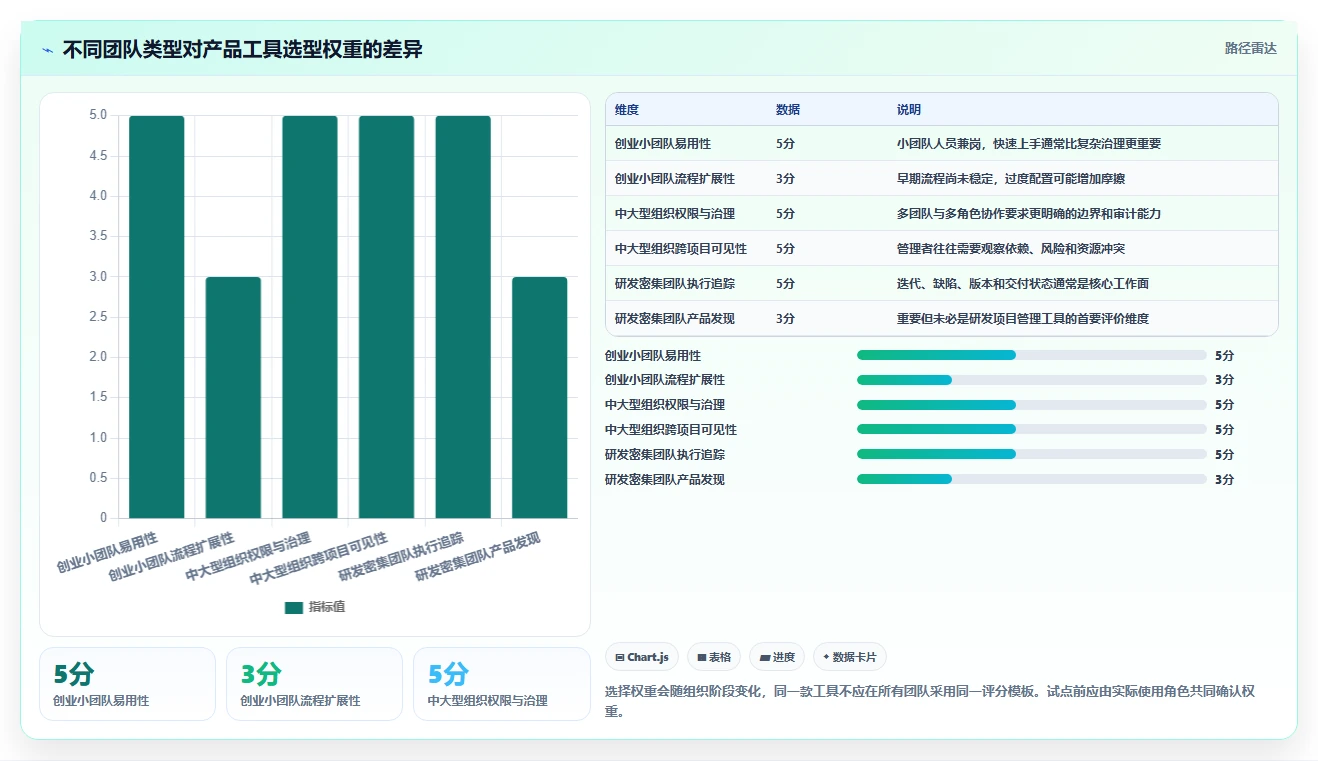This screenshot has height=761, width=1318.
Task: Click description 小团队人员兼岗，快速上手通常比复杂治理更重要
Action: point(1029,144)
